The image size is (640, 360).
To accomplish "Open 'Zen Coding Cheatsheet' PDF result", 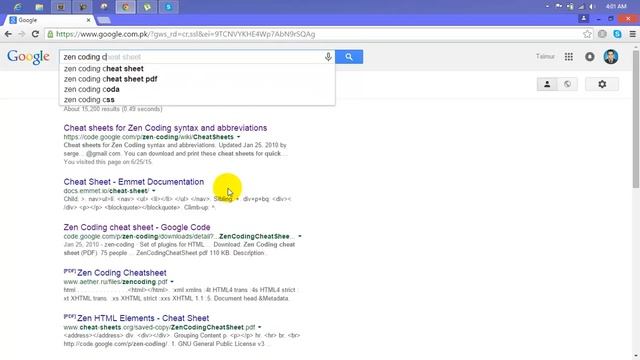I will pos(122,273).
